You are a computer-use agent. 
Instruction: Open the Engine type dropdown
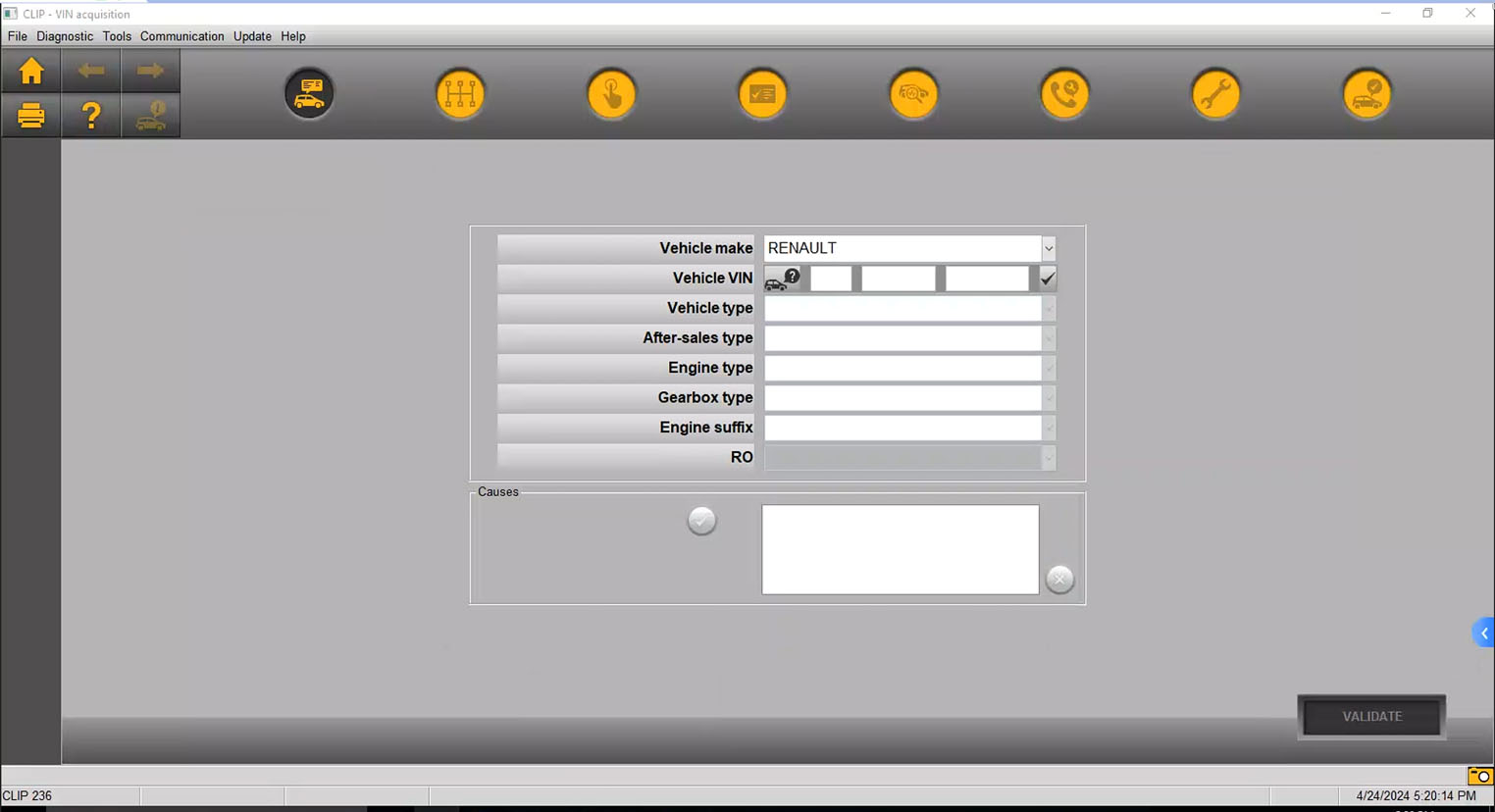click(1049, 368)
